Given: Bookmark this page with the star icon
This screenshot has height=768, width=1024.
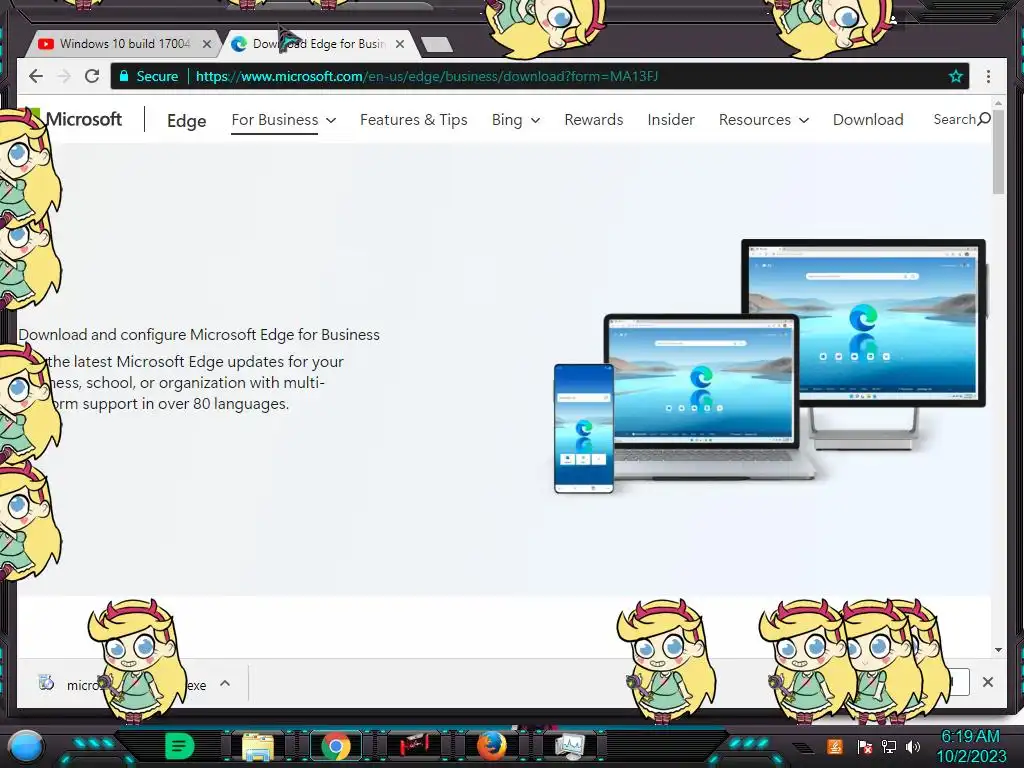Looking at the screenshot, I should [955, 76].
